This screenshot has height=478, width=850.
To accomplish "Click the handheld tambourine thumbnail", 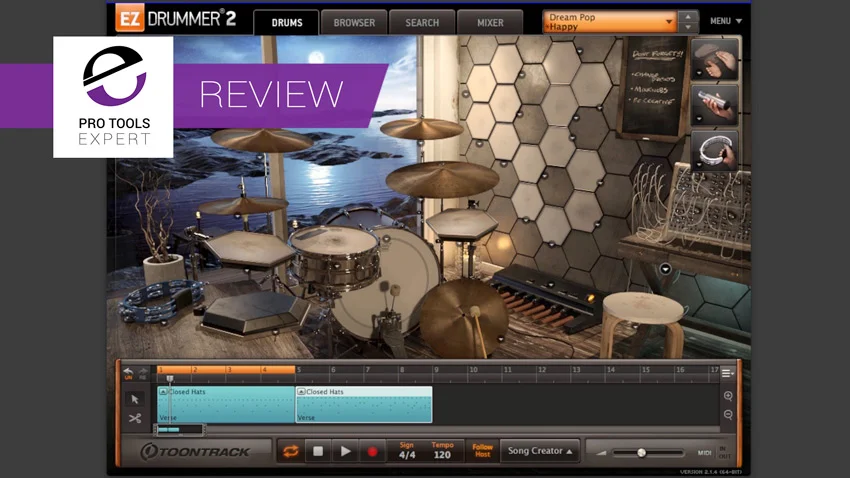I will pos(714,151).
